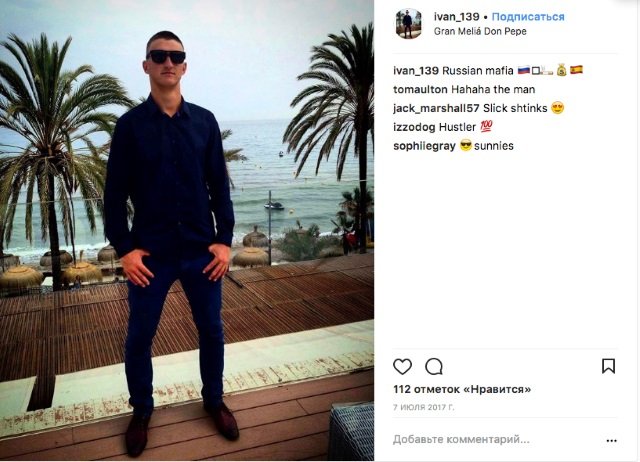
Task: Open the three-dot options menu
Action: tap(611, 440)
